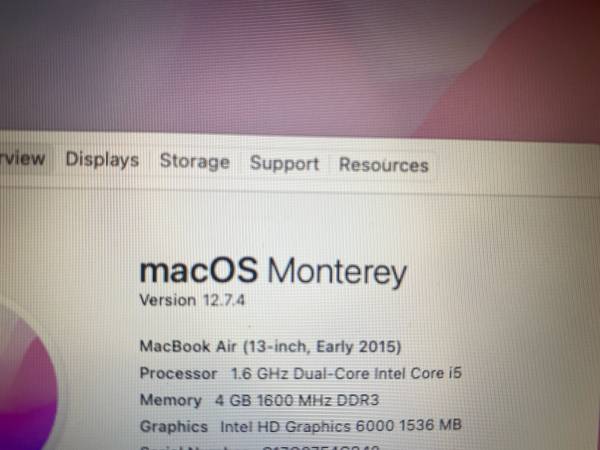Click the Monterey heading word
Viewport: 600px width, 450px height.
pyautogui.click(x=337, y=272)
